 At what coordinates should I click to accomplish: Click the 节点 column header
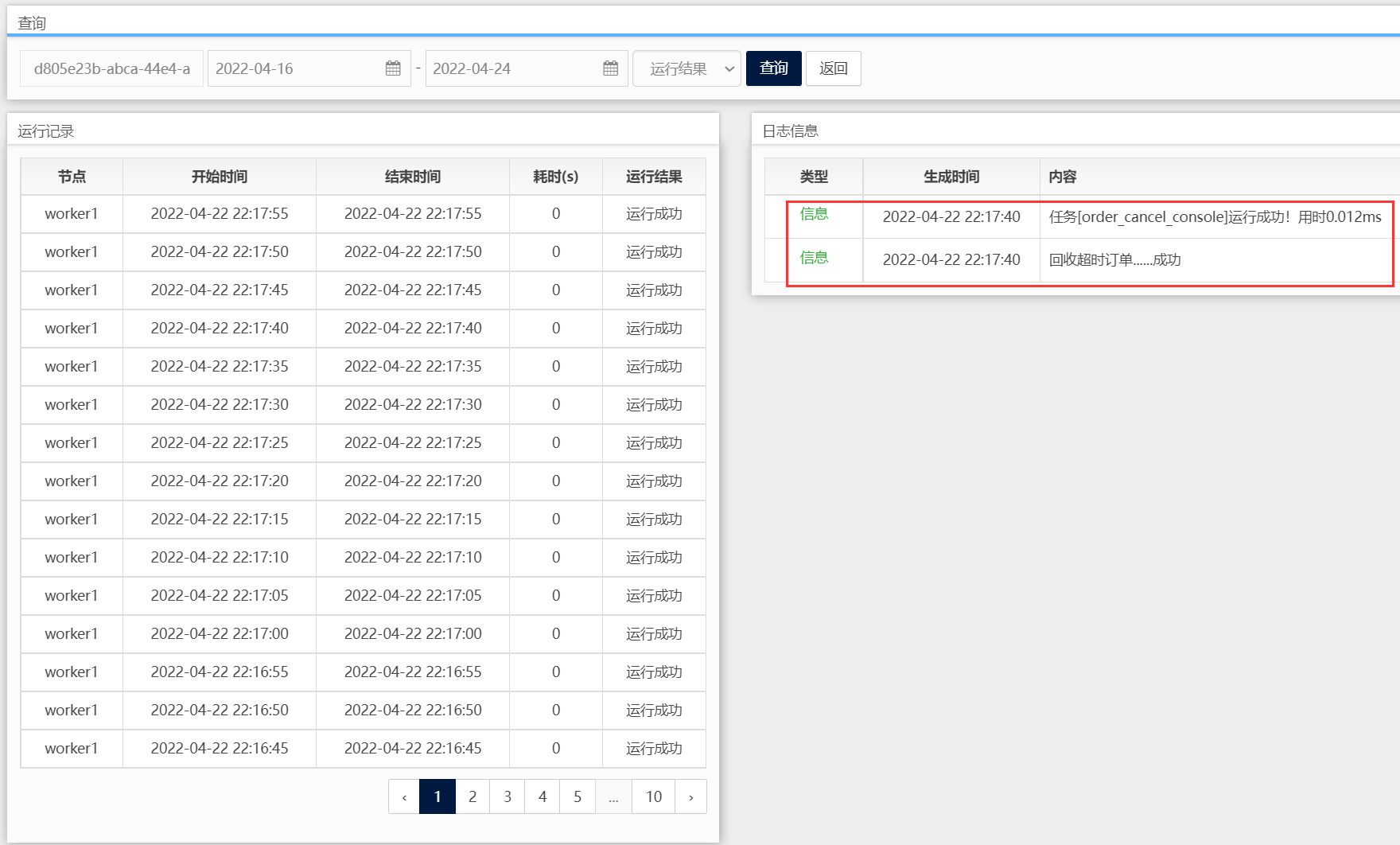[72, 177]
